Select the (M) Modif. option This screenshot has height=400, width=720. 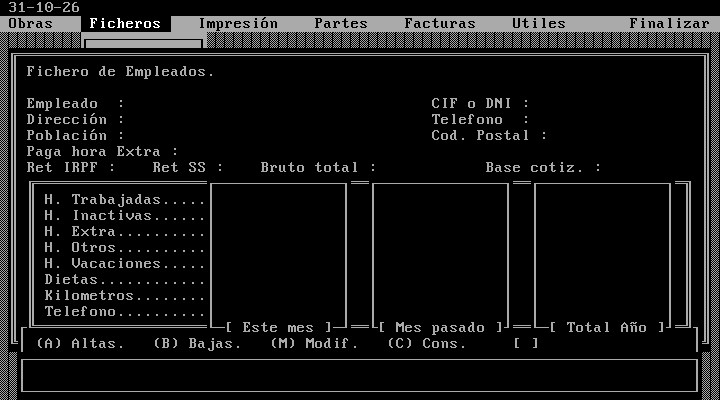tap(314, 344)
